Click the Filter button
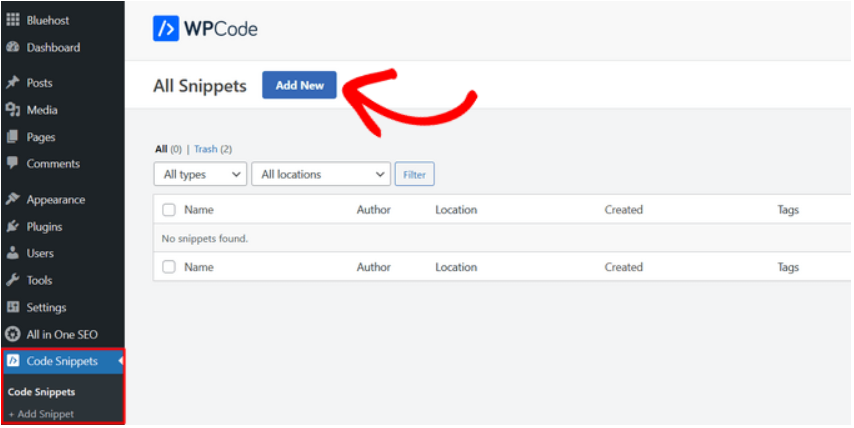The height and width of the screenshot is (428, 854). pyautogui.click(x=414, y=174)
